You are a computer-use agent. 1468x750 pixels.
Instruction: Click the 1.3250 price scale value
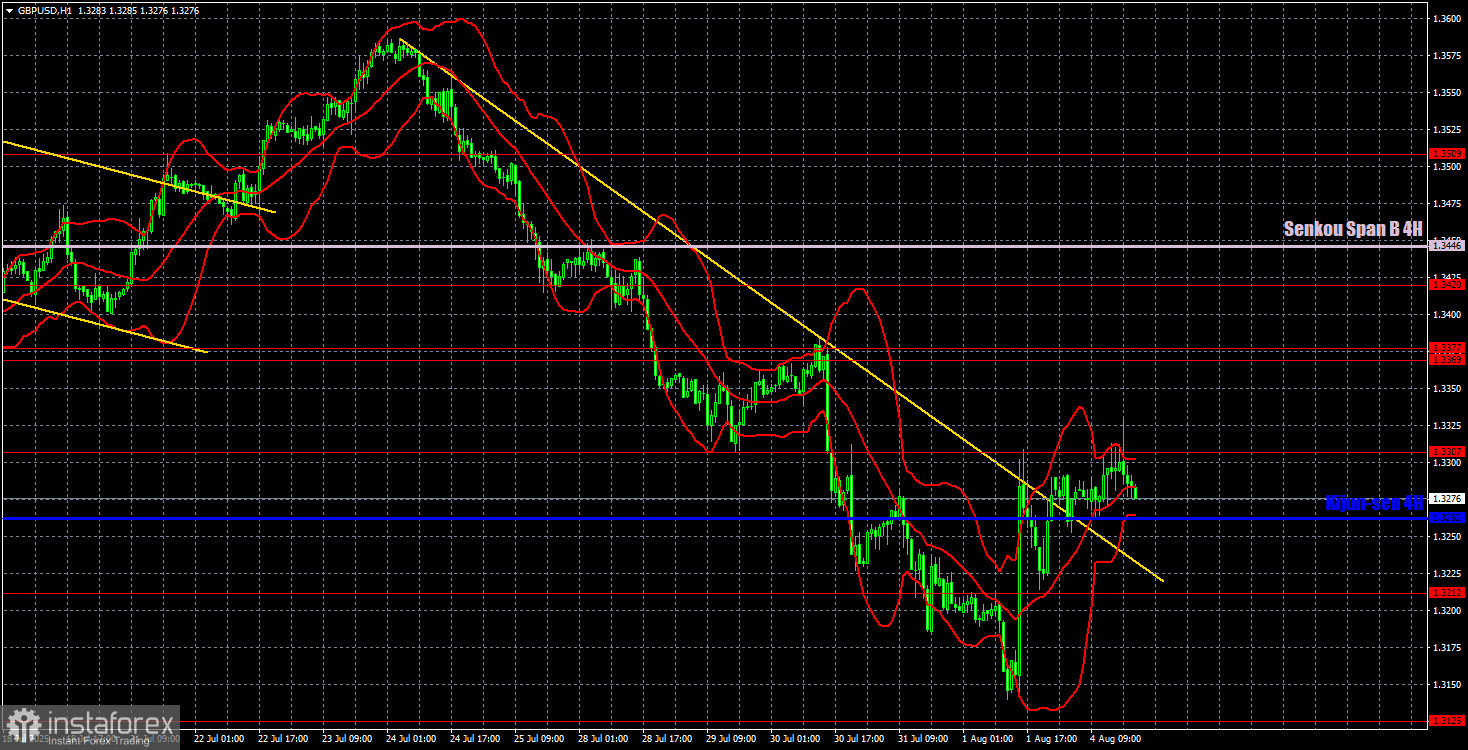1447,537
